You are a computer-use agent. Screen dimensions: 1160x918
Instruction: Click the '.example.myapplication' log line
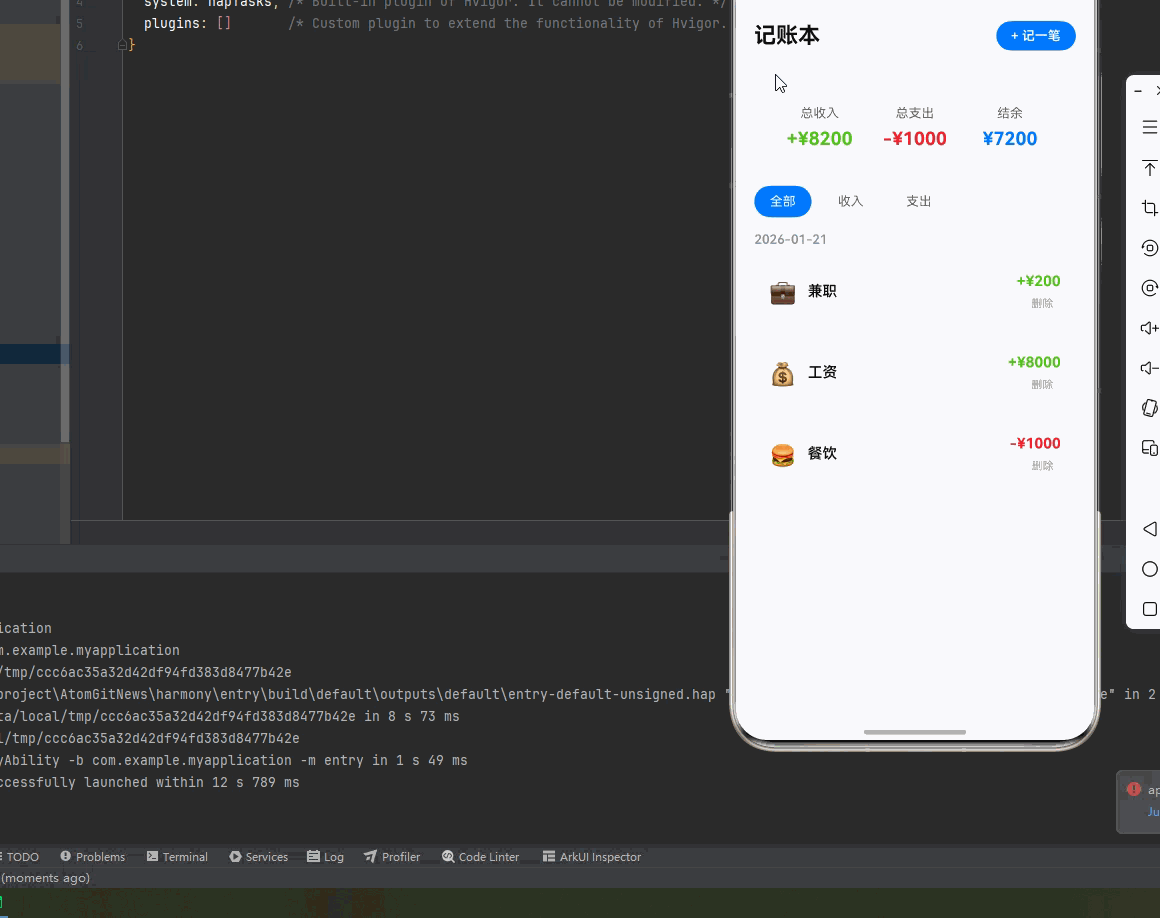[90, 650]
